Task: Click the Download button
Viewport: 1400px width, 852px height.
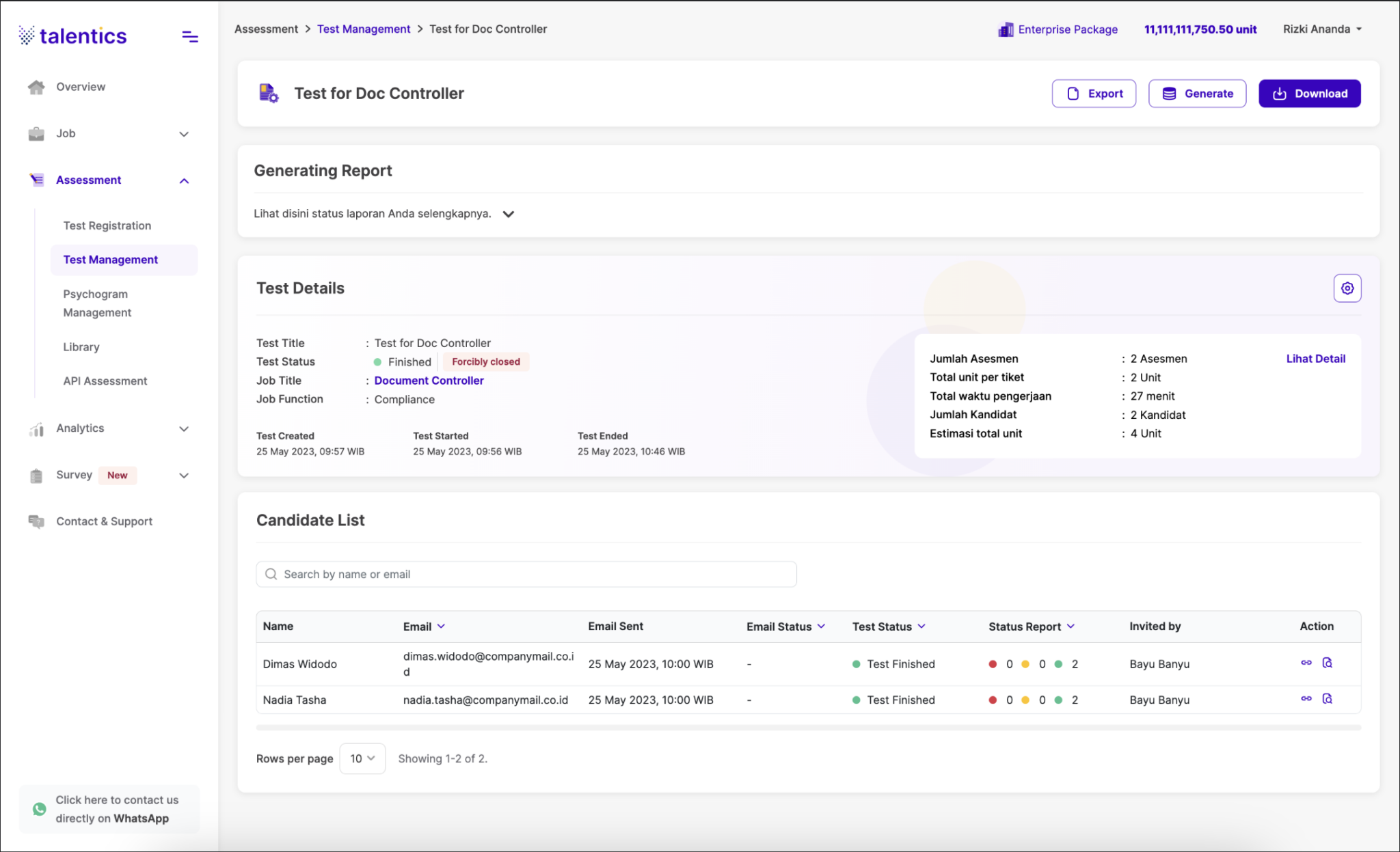Action: pyautogui.click(x=1309, y=94)
